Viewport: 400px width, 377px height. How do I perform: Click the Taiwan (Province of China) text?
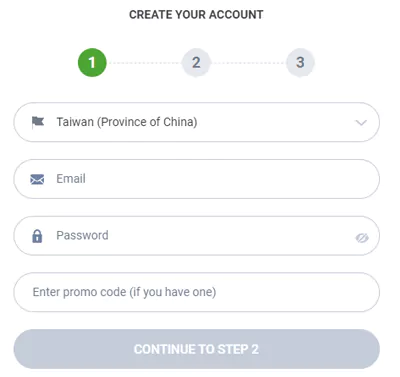(127, 122)
